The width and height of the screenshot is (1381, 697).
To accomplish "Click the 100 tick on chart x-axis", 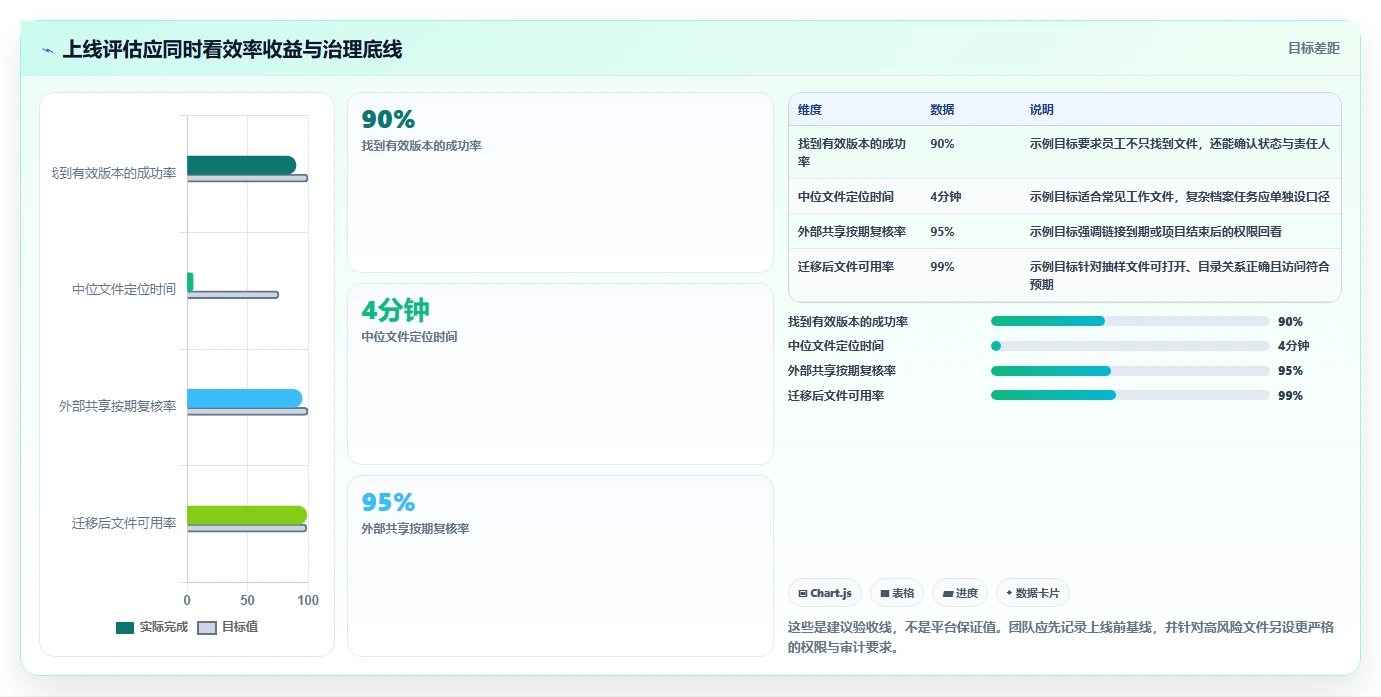I will 308,600.
